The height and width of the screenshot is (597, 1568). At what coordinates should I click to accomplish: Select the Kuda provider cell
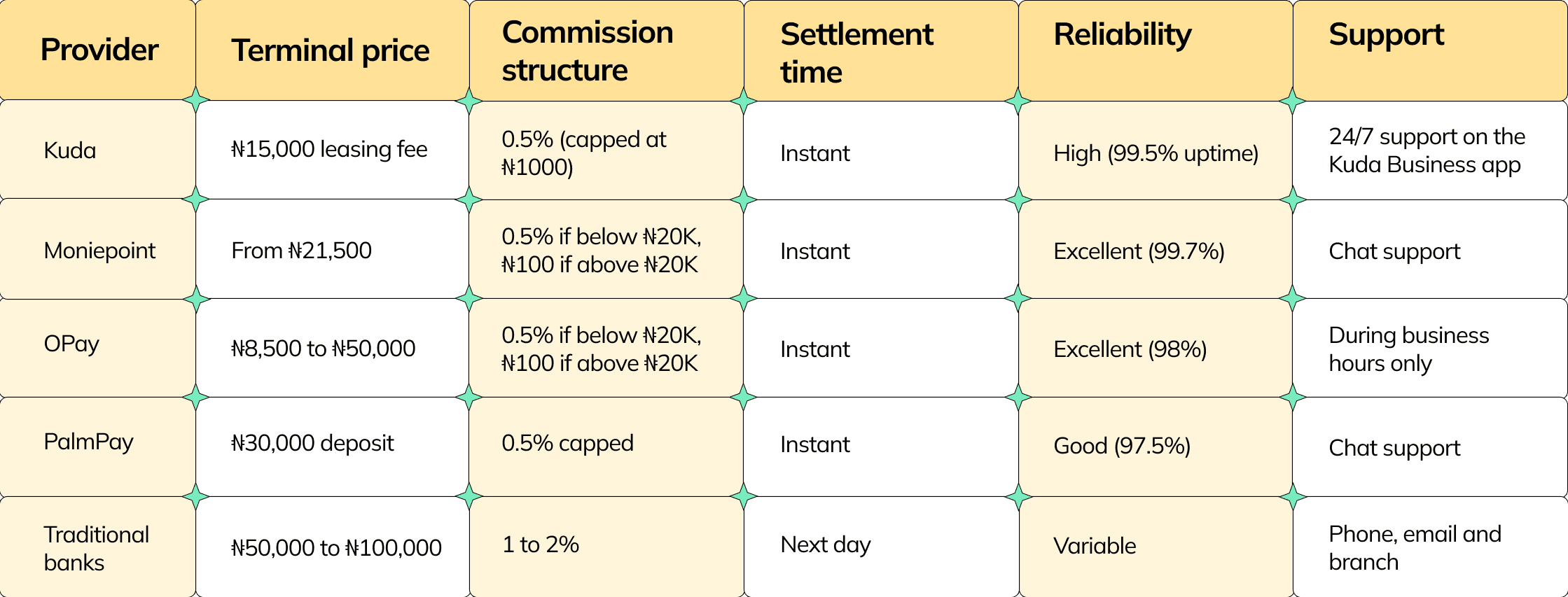pos(70,150)
